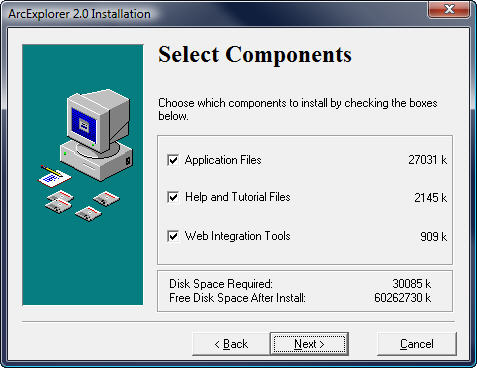Click the Free Disk Space After Install value
477x368 pixels.
pyautogui.click(x=403, y=298)
